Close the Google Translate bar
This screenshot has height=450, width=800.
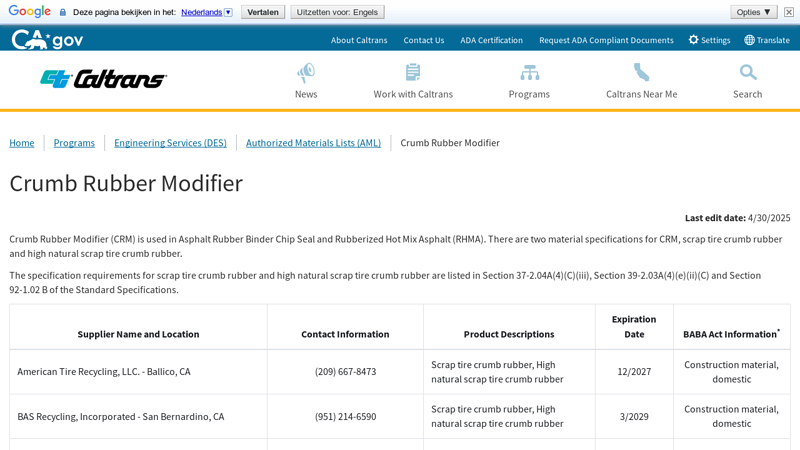pyautogui.click(x=789, y=12)
